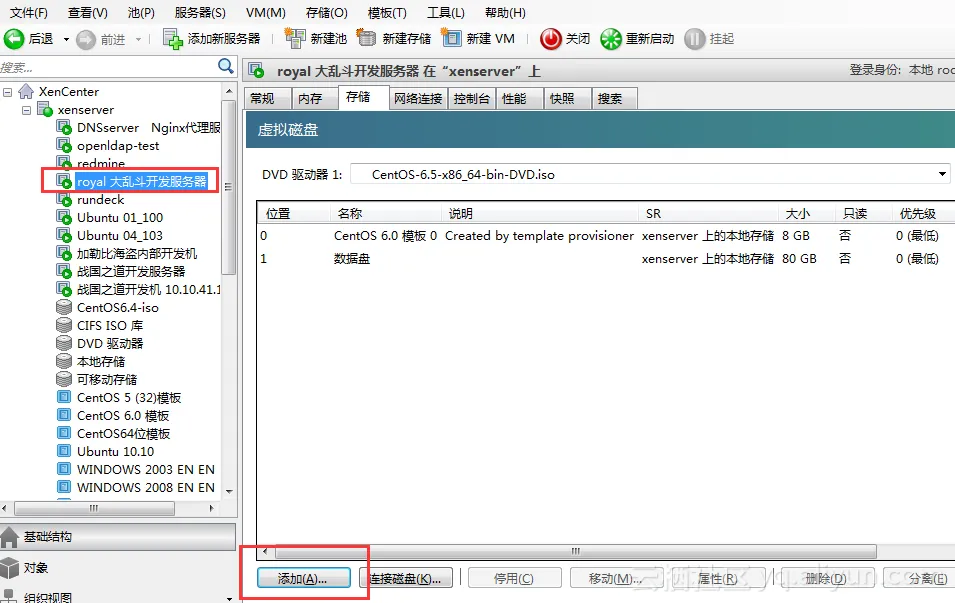Click the 基础结构 house icon

click(10, 537)
